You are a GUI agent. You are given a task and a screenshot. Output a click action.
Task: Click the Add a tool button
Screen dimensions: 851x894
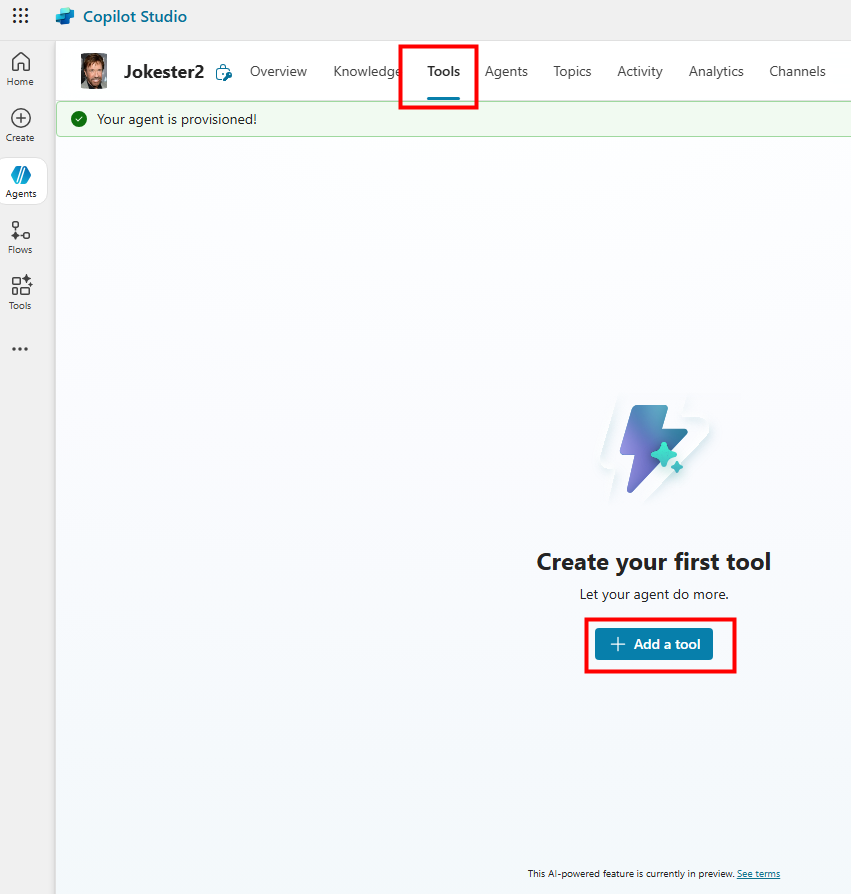[654, 644]
